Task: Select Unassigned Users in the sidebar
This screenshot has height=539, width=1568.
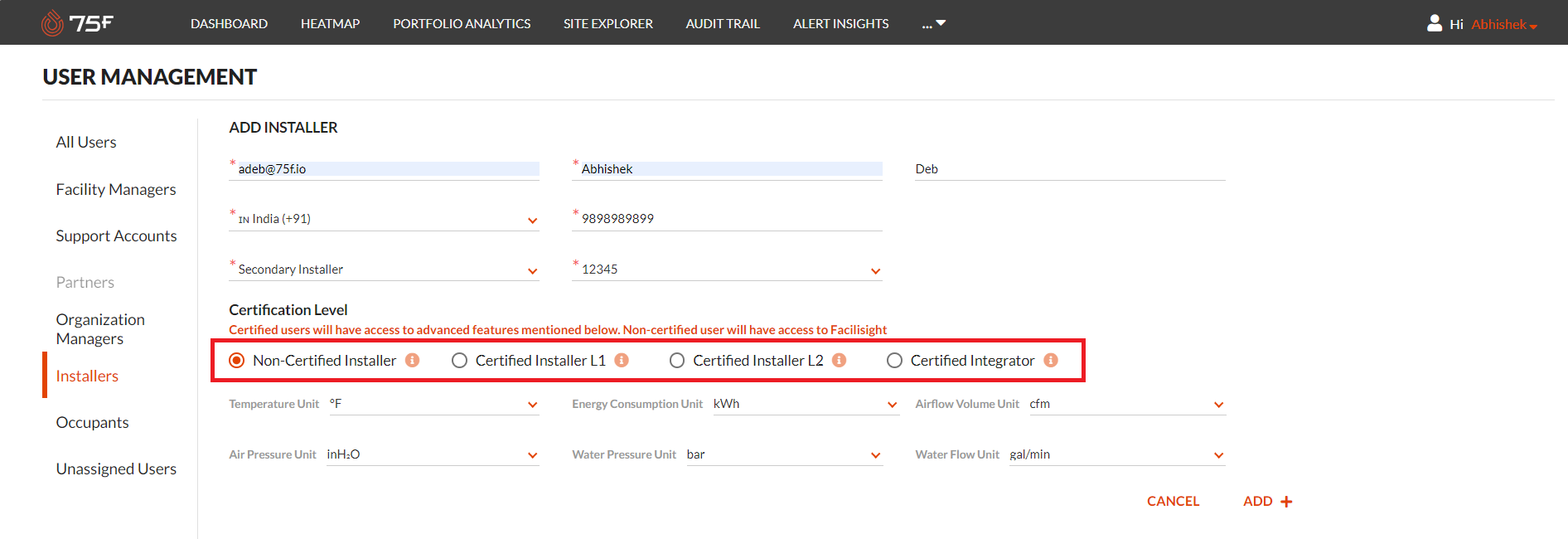Action: coord(116,469)
